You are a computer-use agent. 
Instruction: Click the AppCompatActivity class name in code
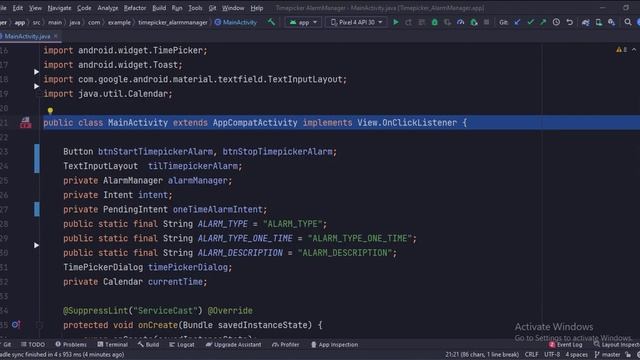click(255, 122)
